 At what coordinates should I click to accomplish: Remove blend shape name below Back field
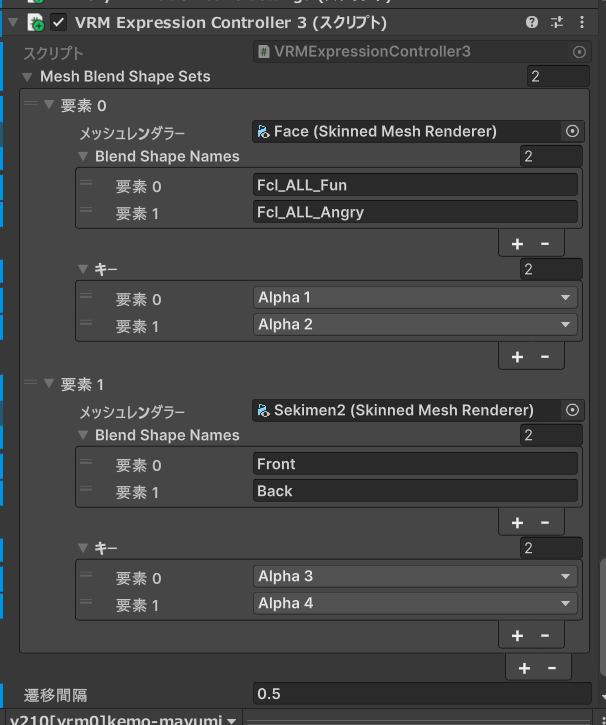[x=545, y=522]
